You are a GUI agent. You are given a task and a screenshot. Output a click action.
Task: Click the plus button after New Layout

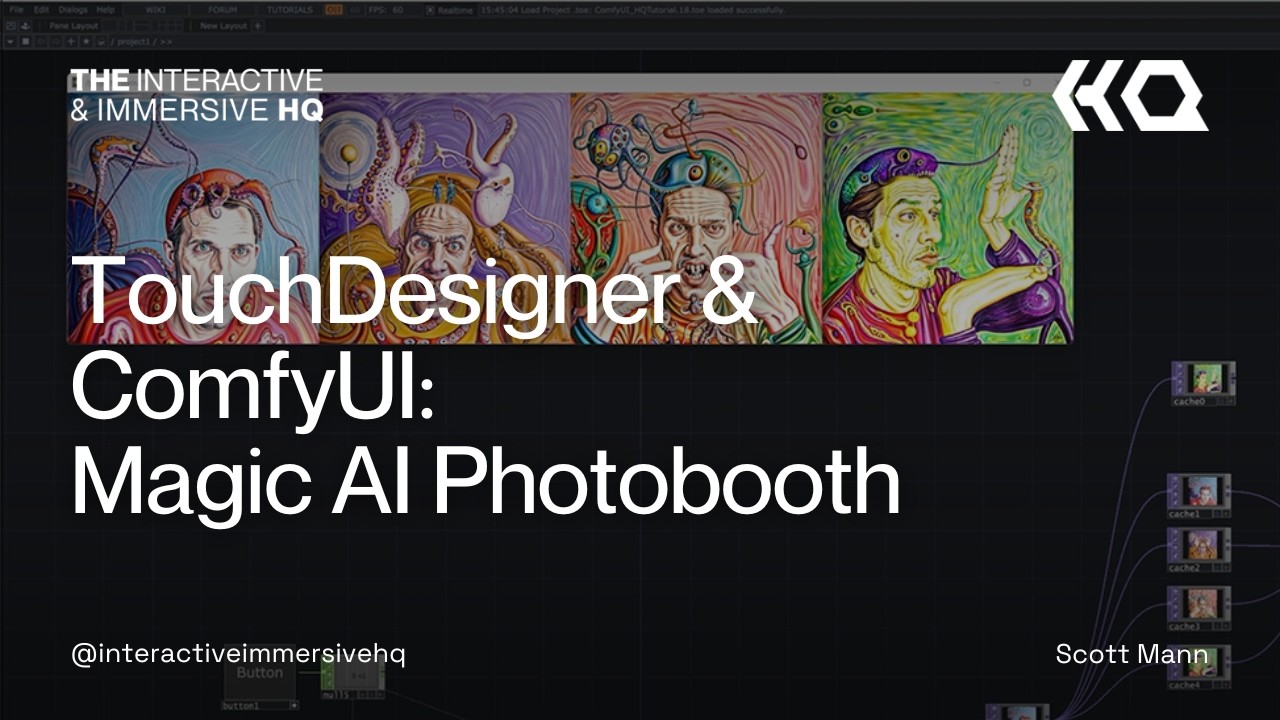pyautogui.click(x=258, y=26)
